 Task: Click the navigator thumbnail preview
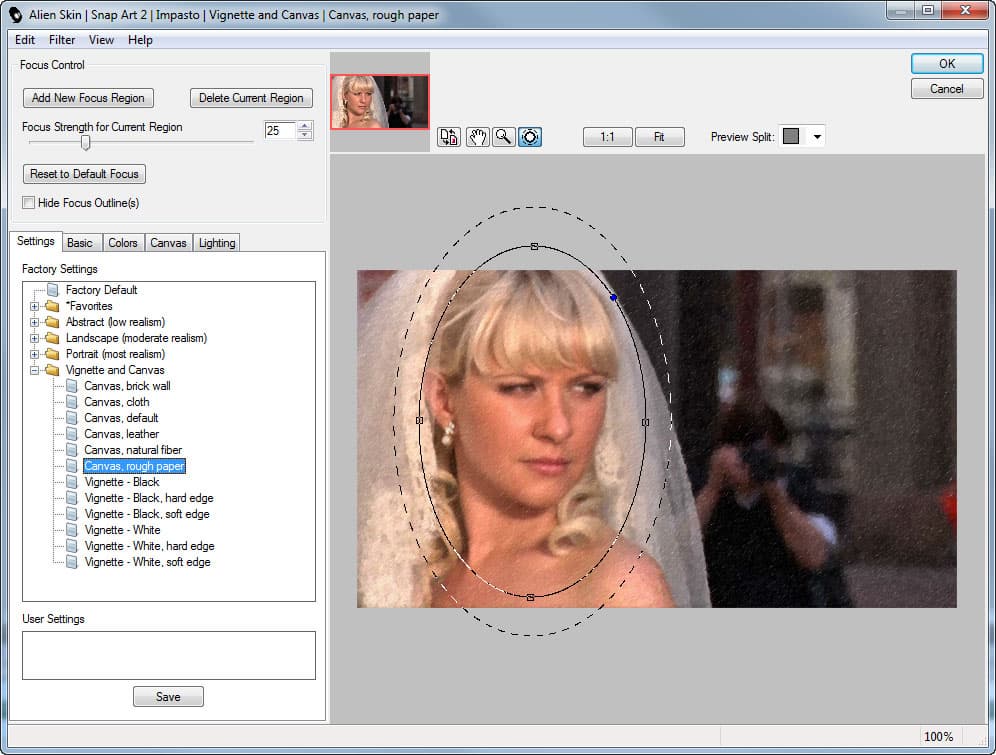click(380, 102)
